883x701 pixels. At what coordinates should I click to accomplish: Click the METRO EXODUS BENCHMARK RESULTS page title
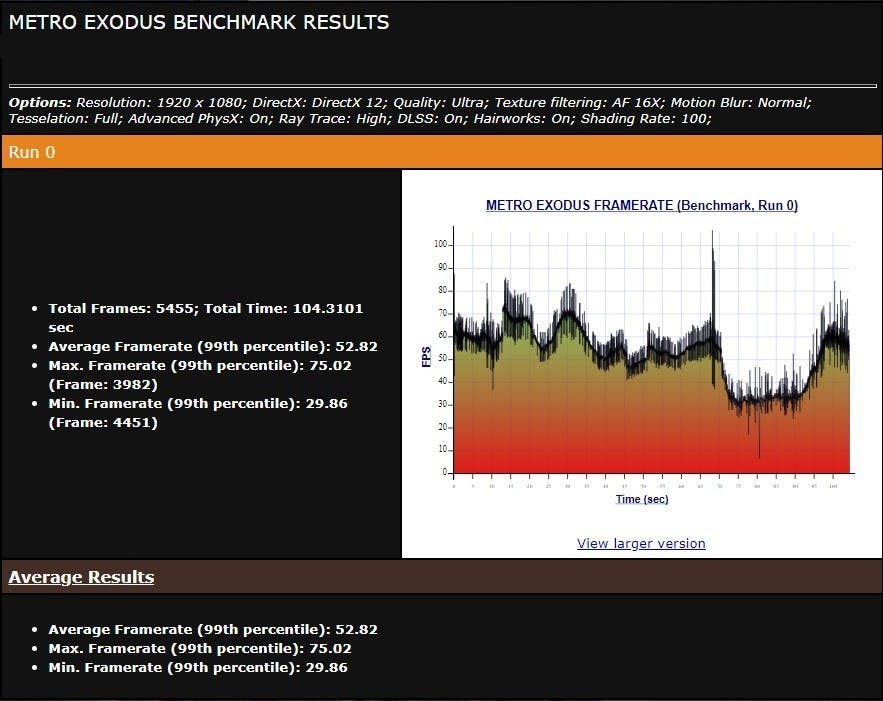[x=199, y=22]
